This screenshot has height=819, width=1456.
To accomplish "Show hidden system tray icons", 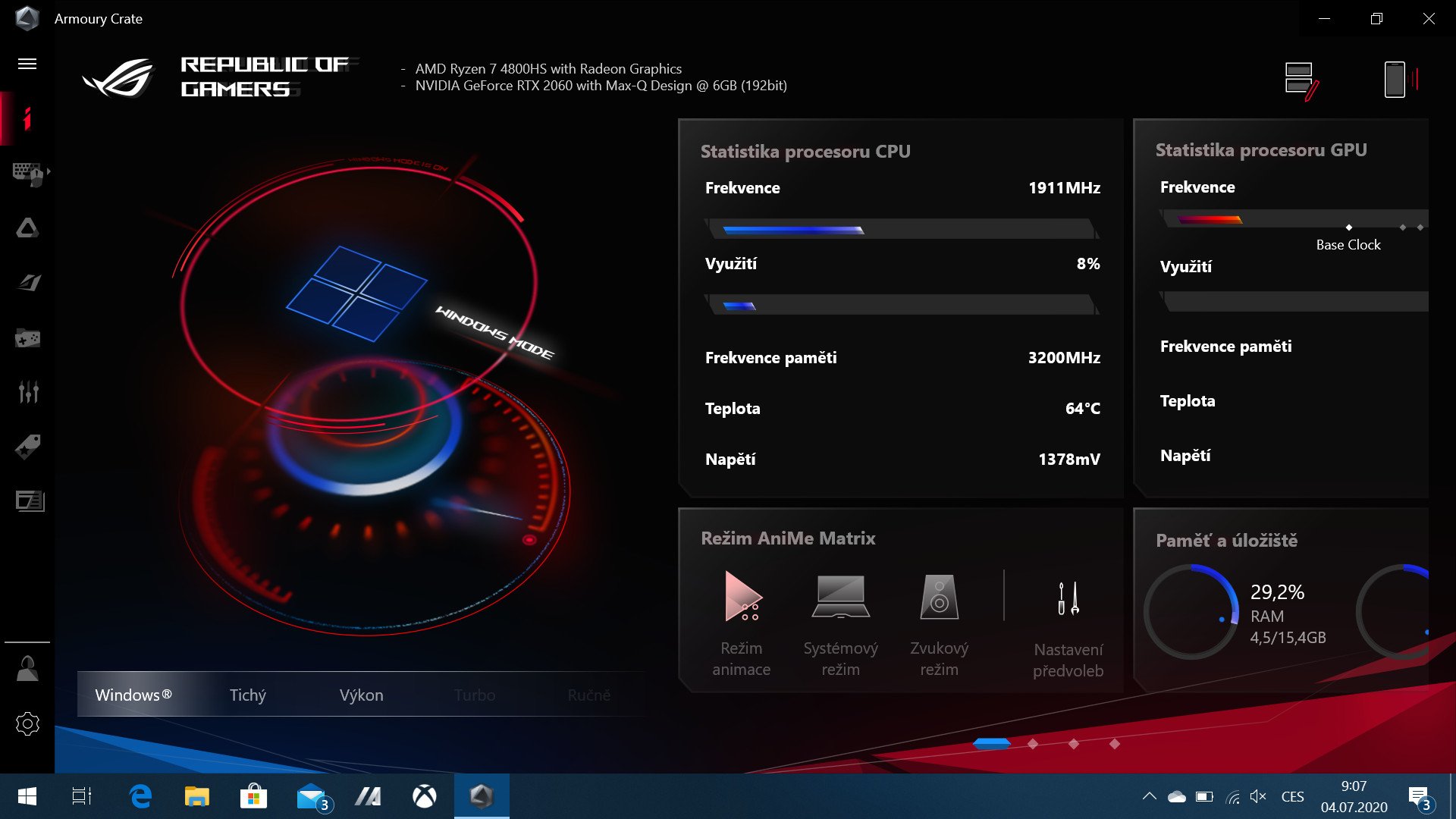I will [1149, 796].
